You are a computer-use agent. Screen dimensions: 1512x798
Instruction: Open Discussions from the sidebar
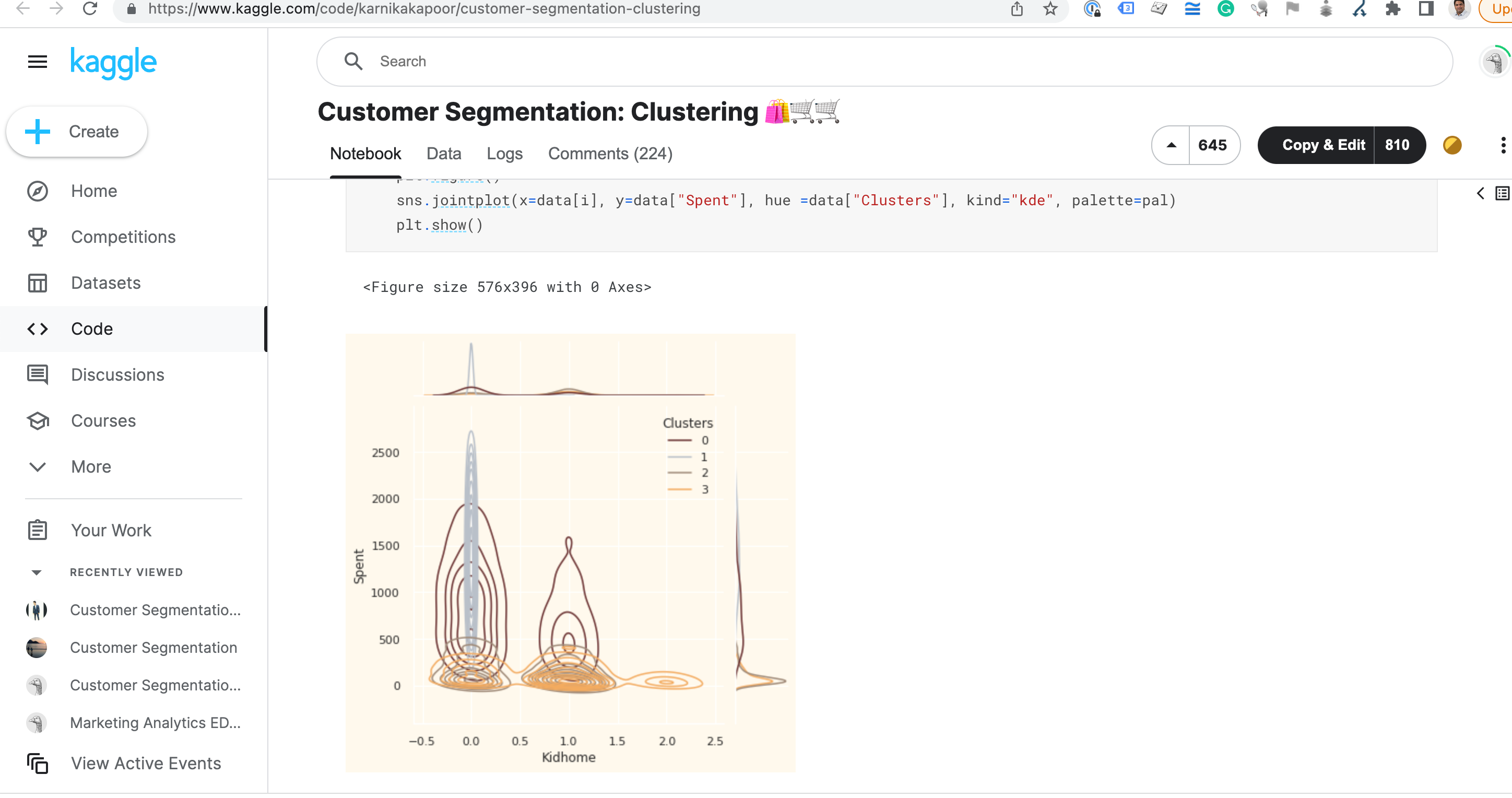tap(117, 374)
